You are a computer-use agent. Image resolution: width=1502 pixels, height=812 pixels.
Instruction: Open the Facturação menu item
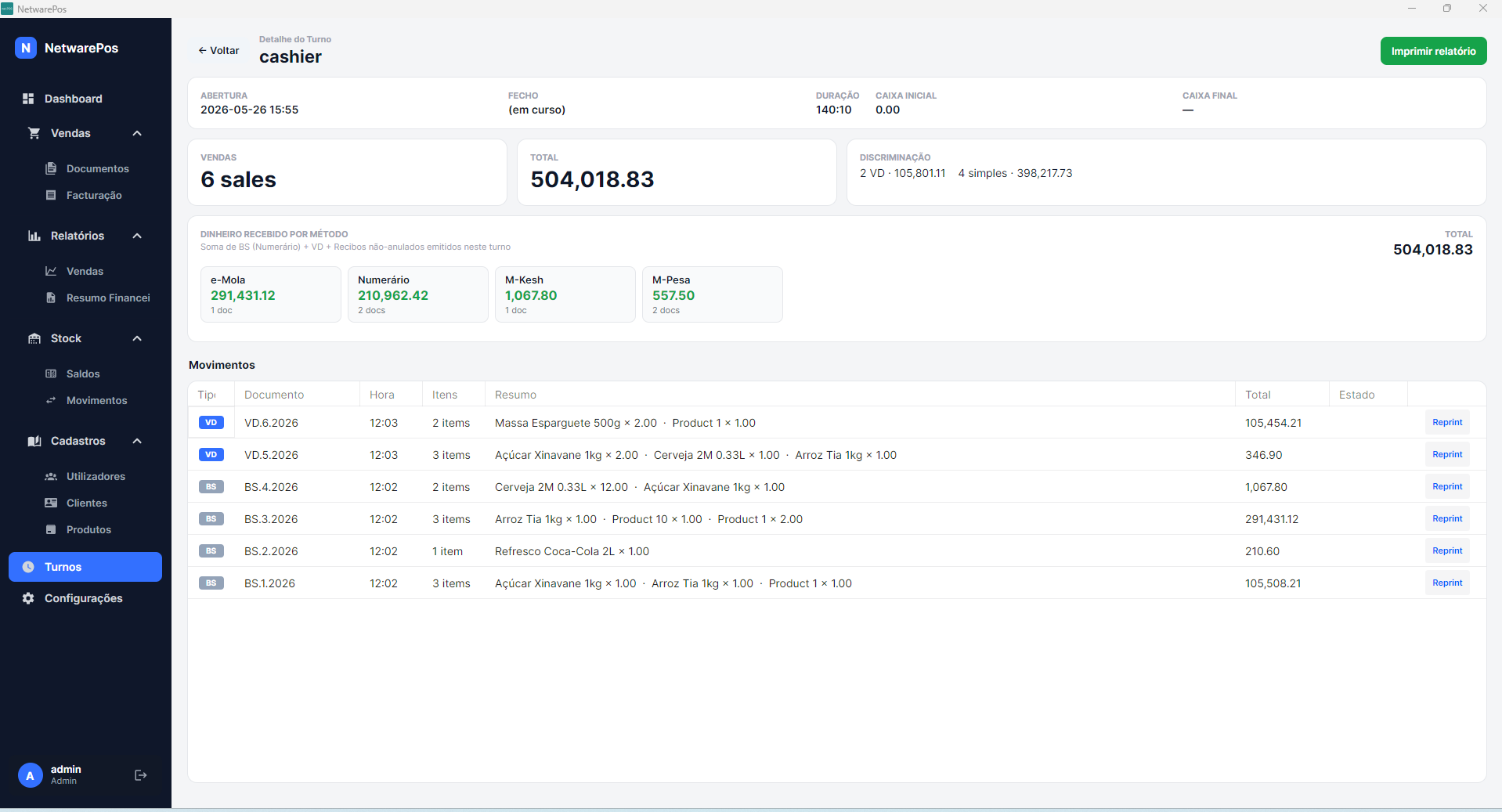(94, 195)
